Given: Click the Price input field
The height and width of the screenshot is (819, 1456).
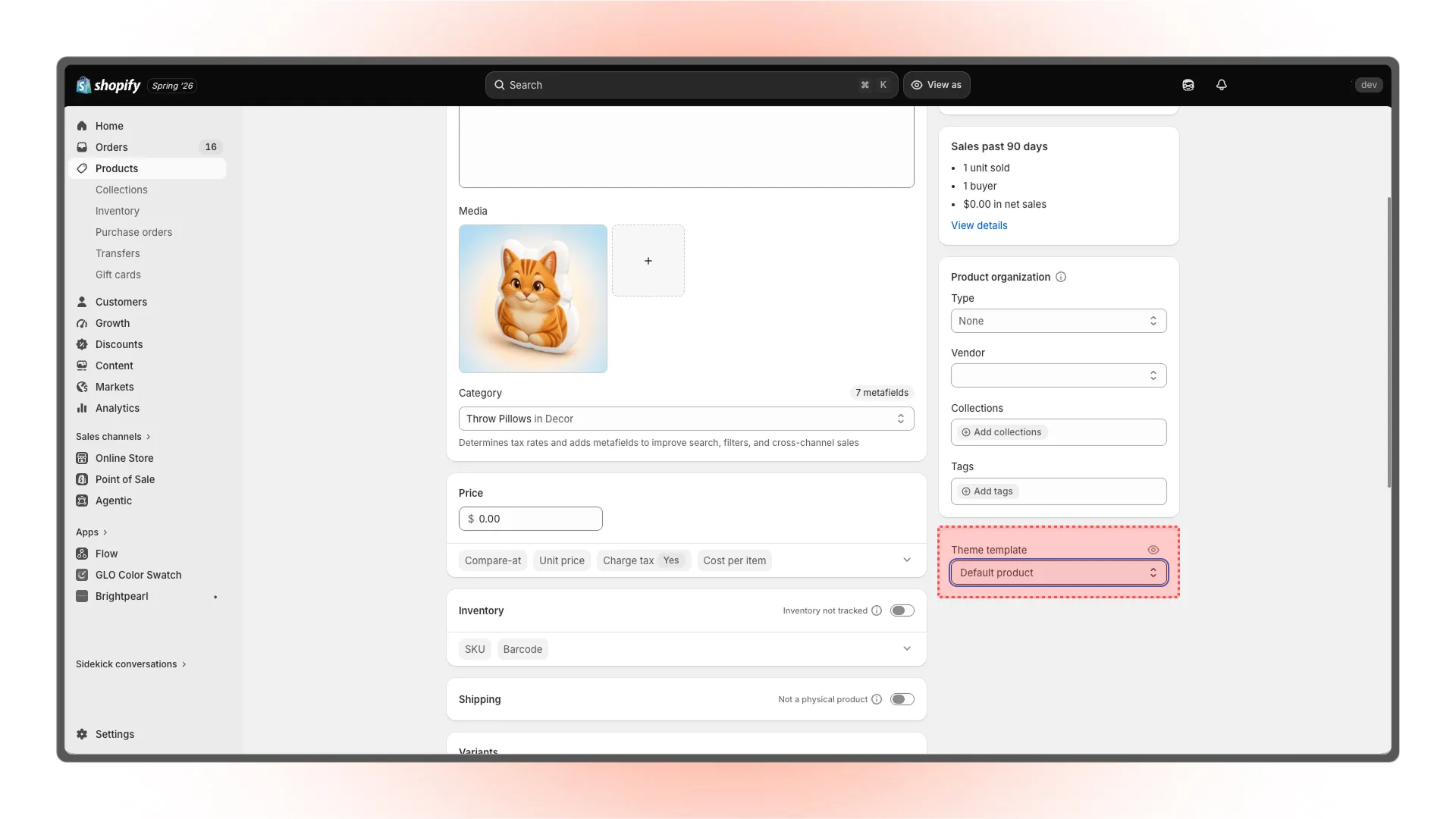Looking at the screenshot, I should point(531,519).
